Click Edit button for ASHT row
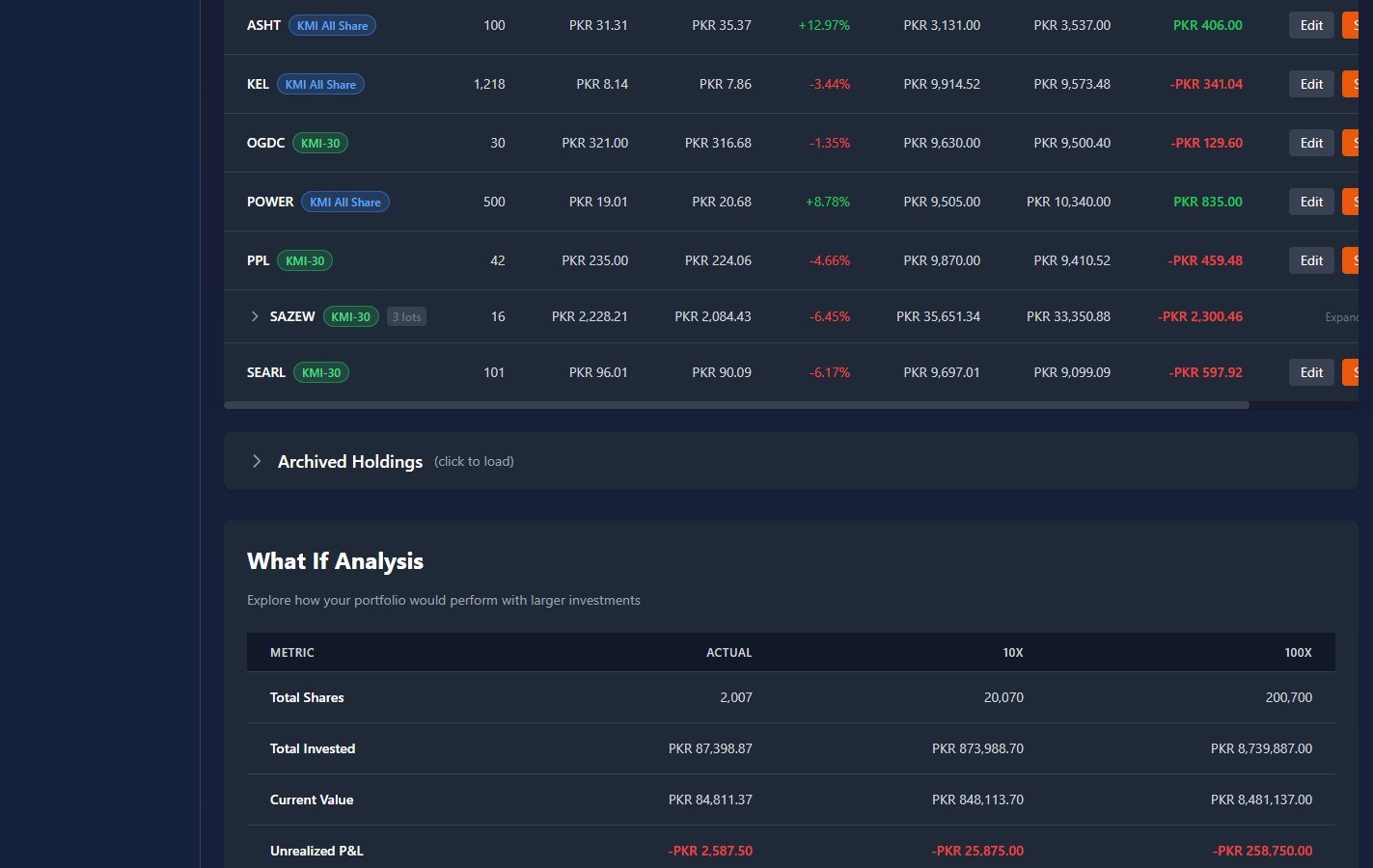 coord(1311,25)
